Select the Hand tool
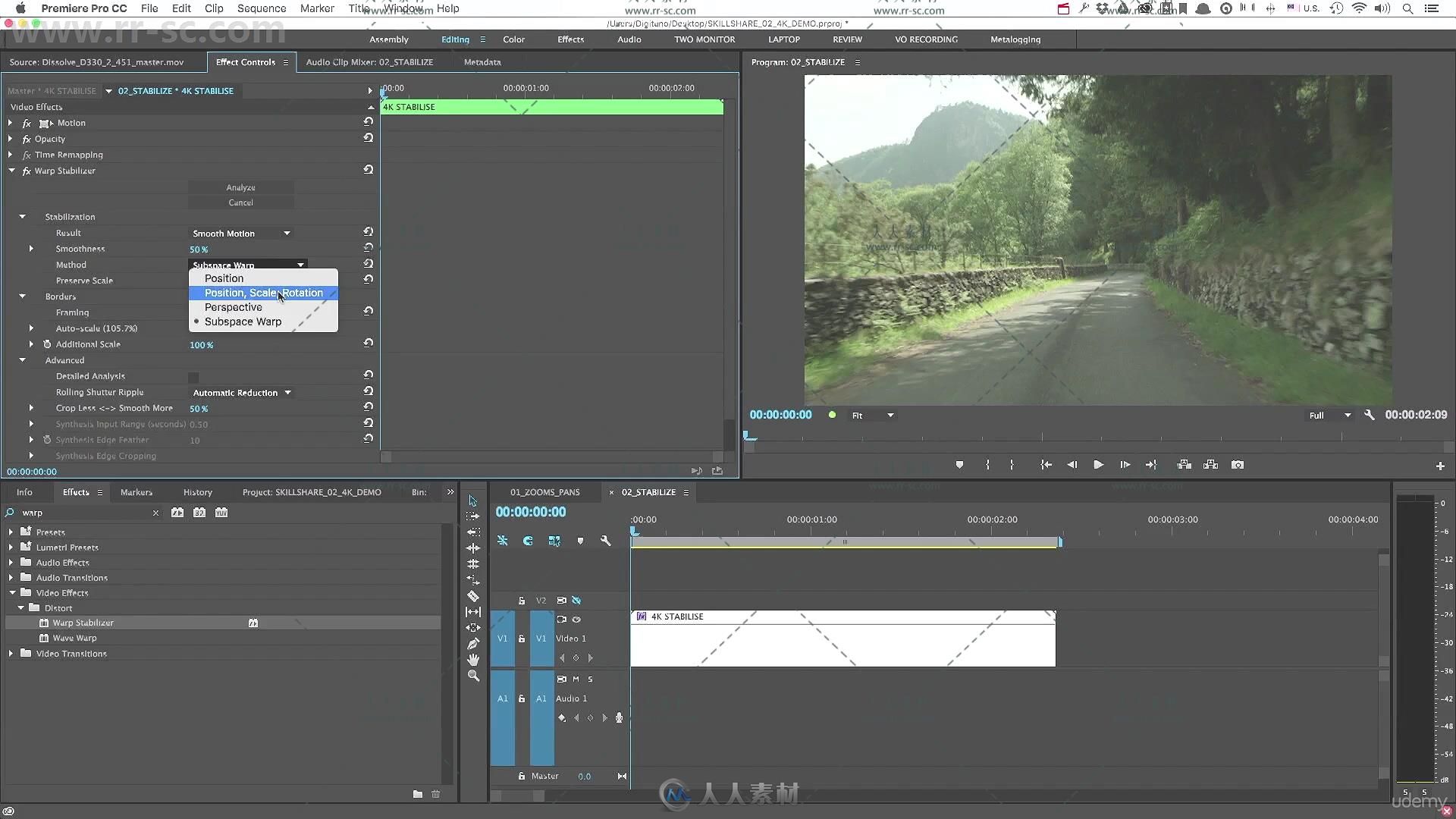 tap(472, 660)
